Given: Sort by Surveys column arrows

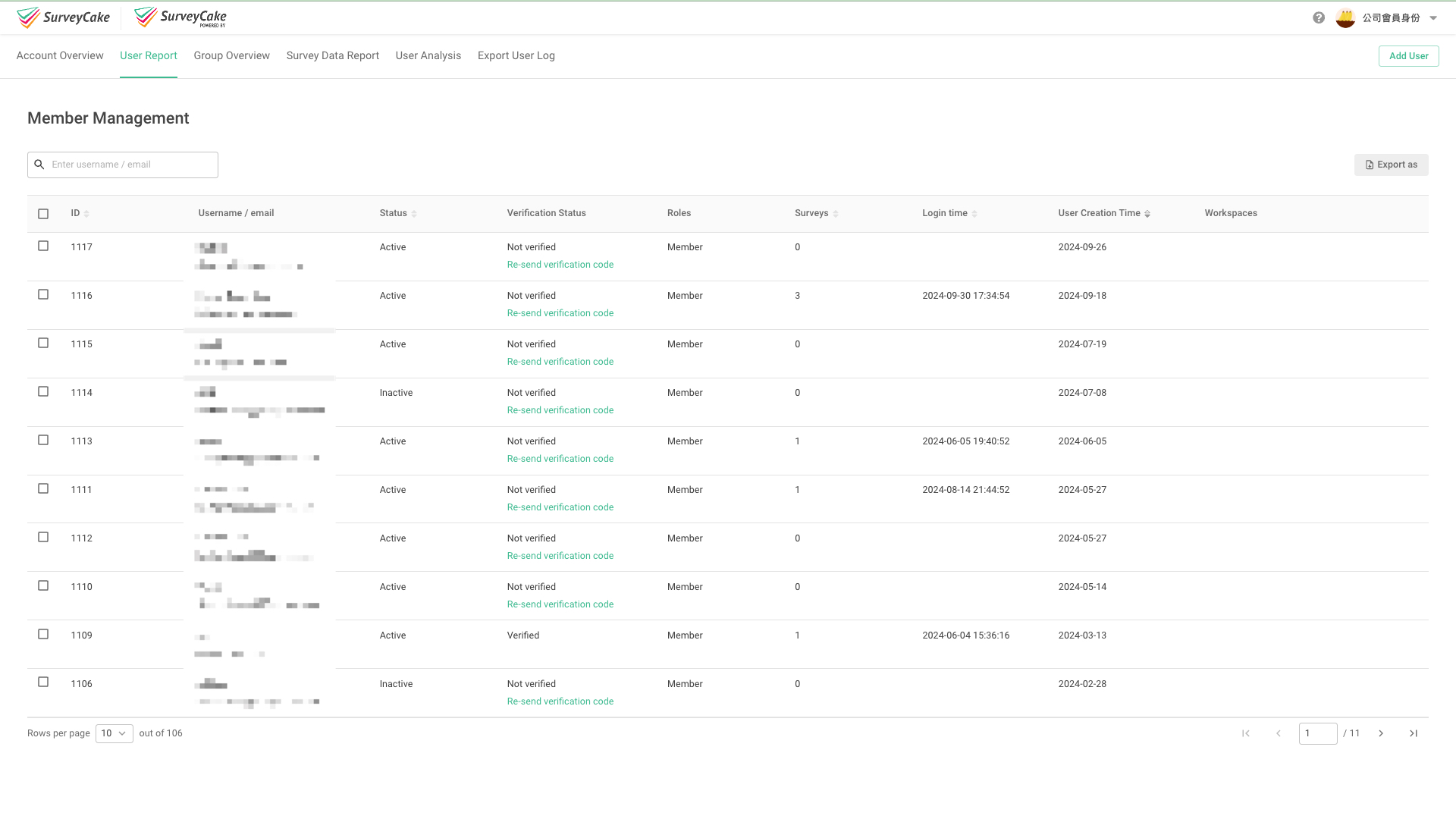Looking at the screenshot, I should pos(836,214).
